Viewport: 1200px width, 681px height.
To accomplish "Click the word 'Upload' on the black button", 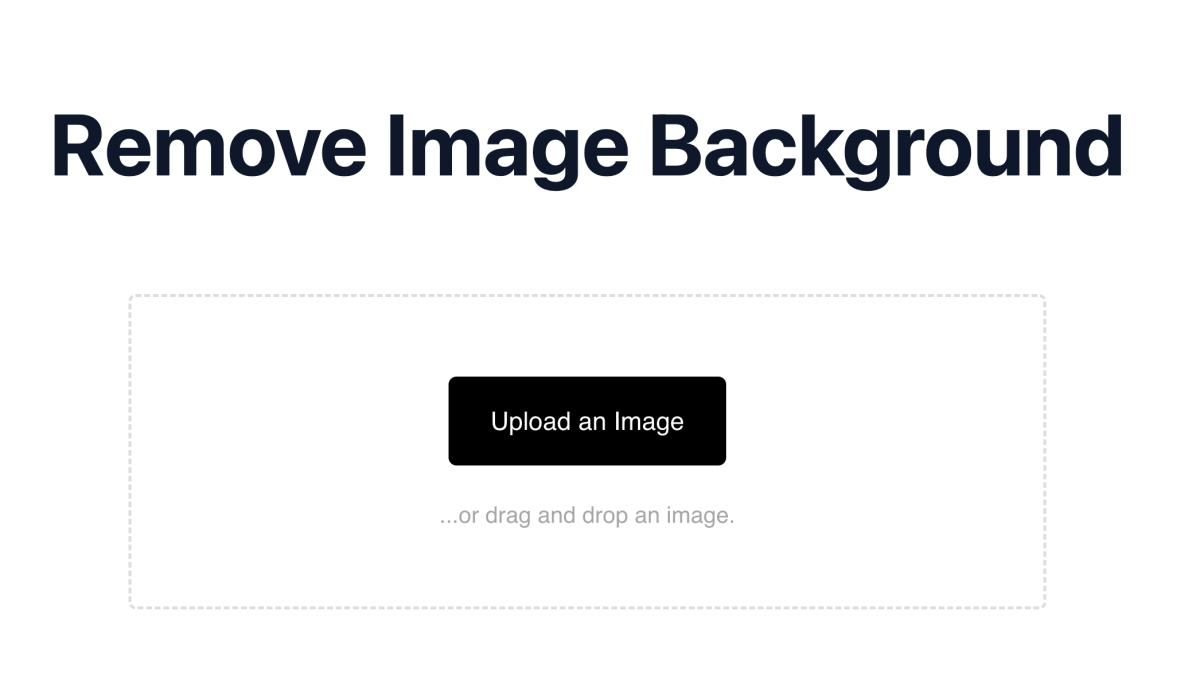I will pyautogui.click(x=531, y=422).
